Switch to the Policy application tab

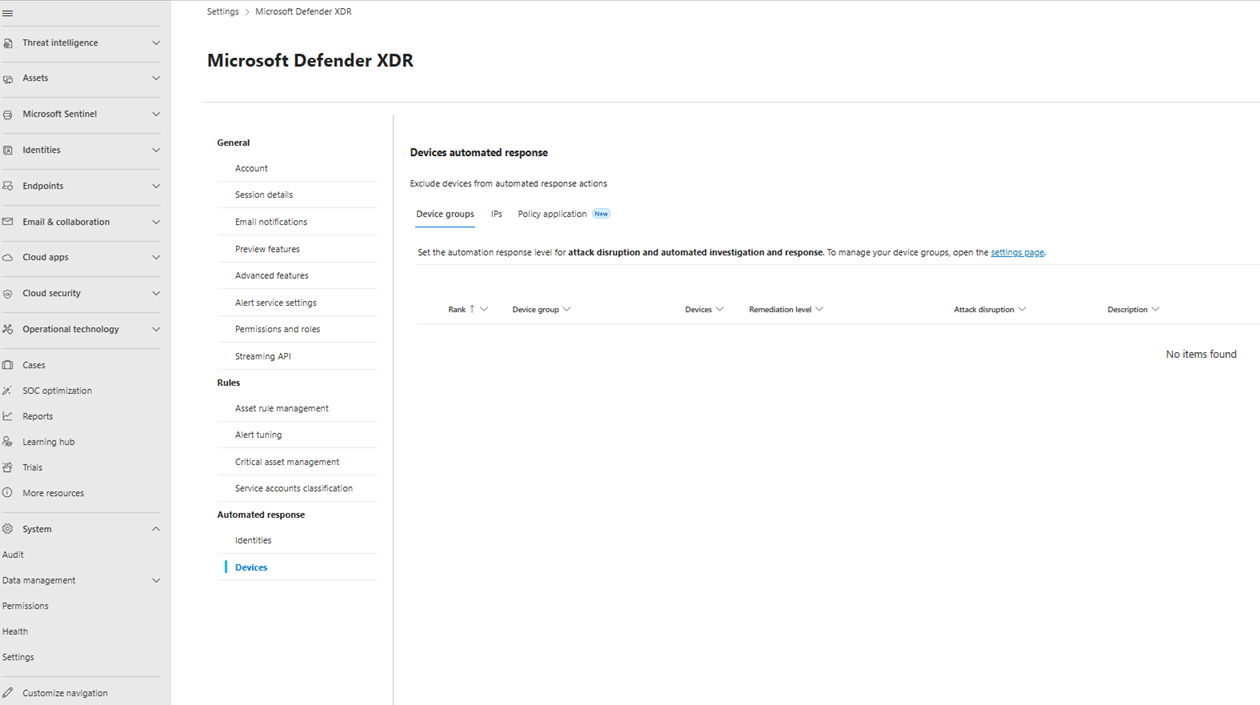click(x=552, y=214)
